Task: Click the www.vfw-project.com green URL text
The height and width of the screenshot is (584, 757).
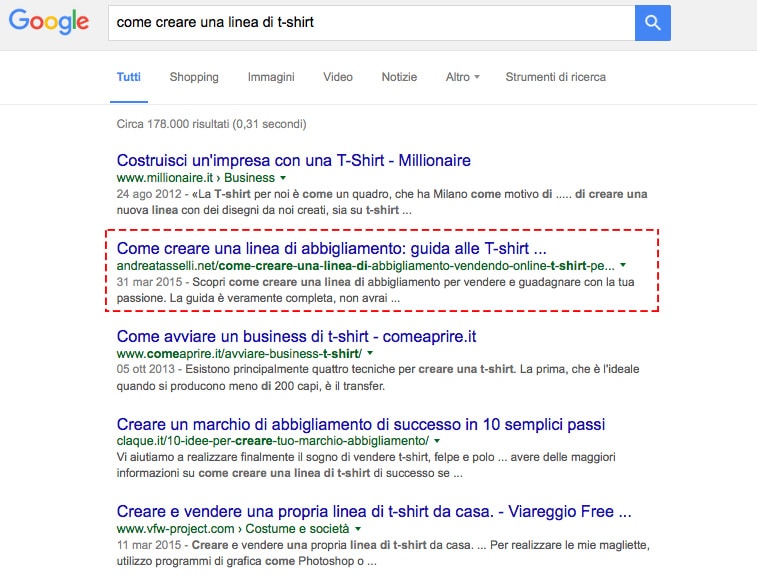Action: [x=233, y=528]
